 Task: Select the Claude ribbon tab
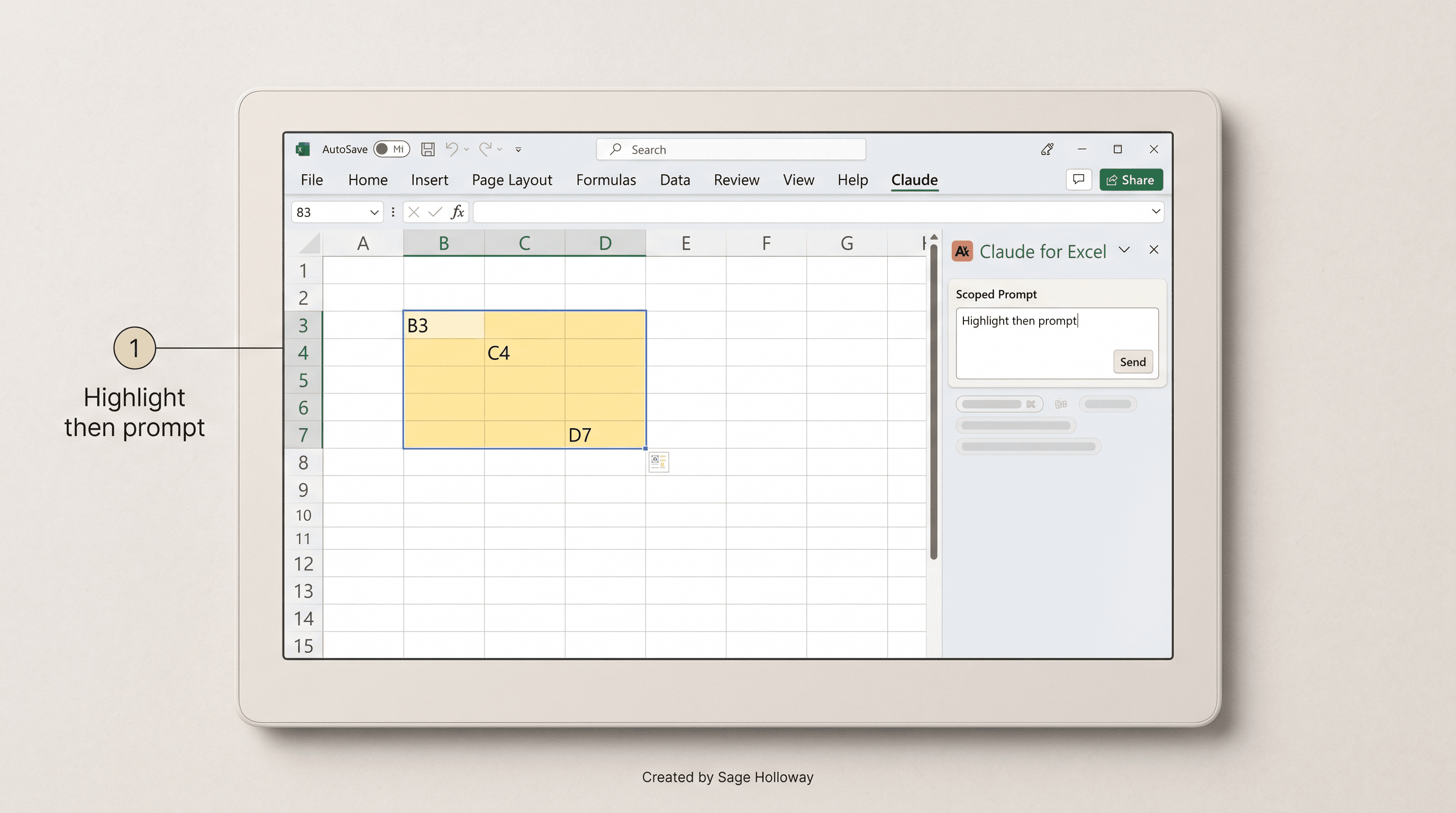tap(914, 180)
